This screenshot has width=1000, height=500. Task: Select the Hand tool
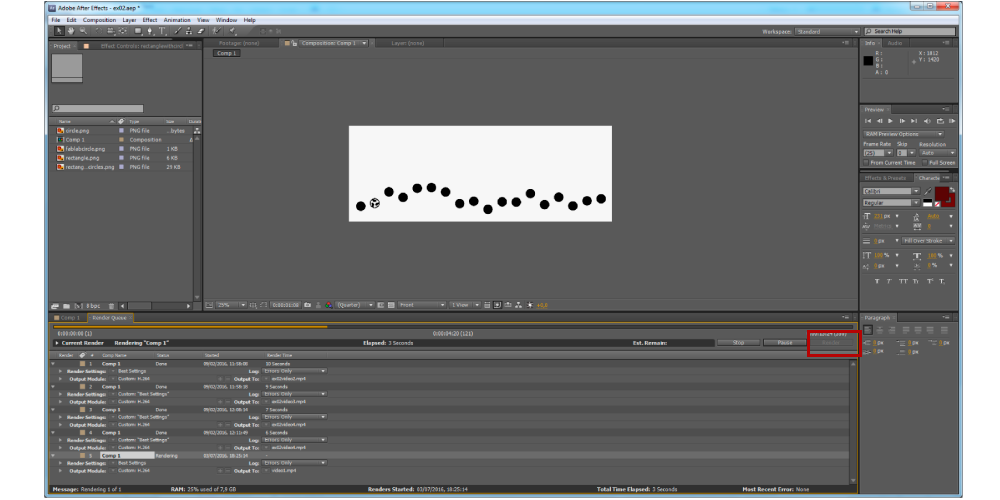[x=71, y=31]
